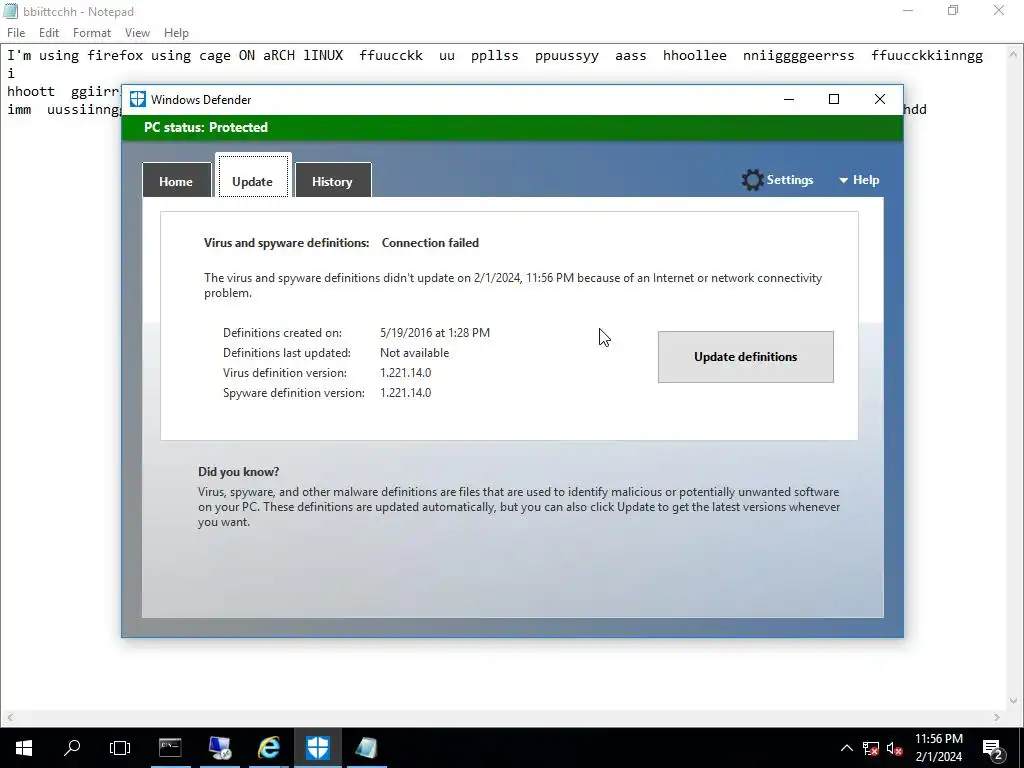Open taskbar search magnifier
Screen dimensions: 1024x768
(x=72, y=748)
